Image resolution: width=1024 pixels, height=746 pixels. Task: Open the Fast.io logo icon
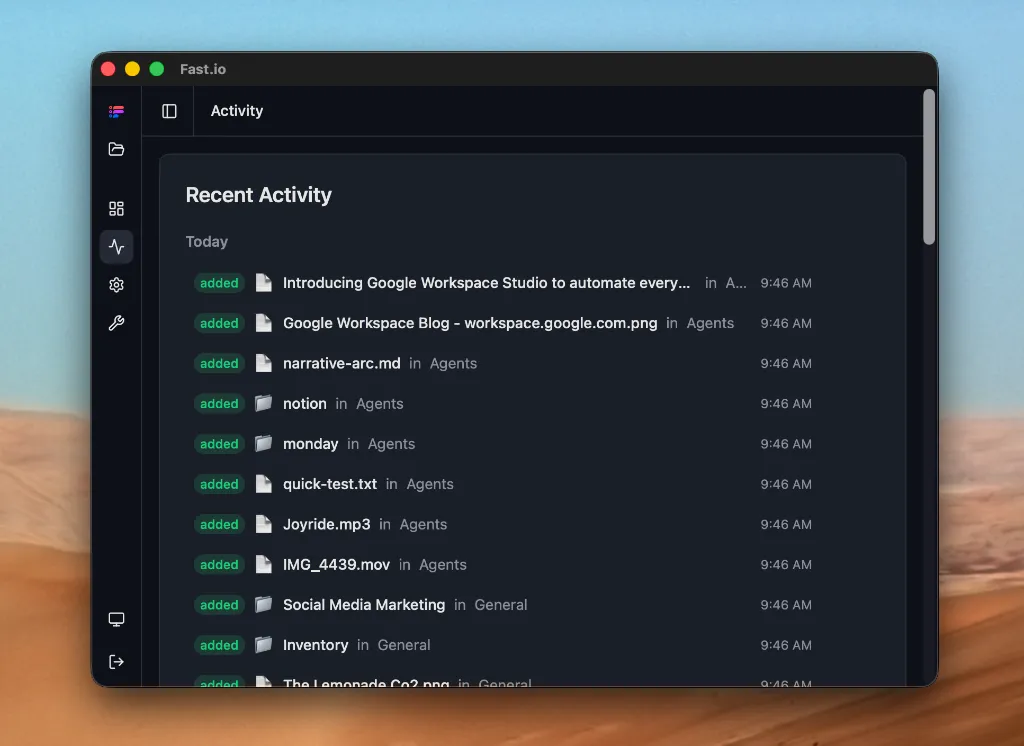116,111
